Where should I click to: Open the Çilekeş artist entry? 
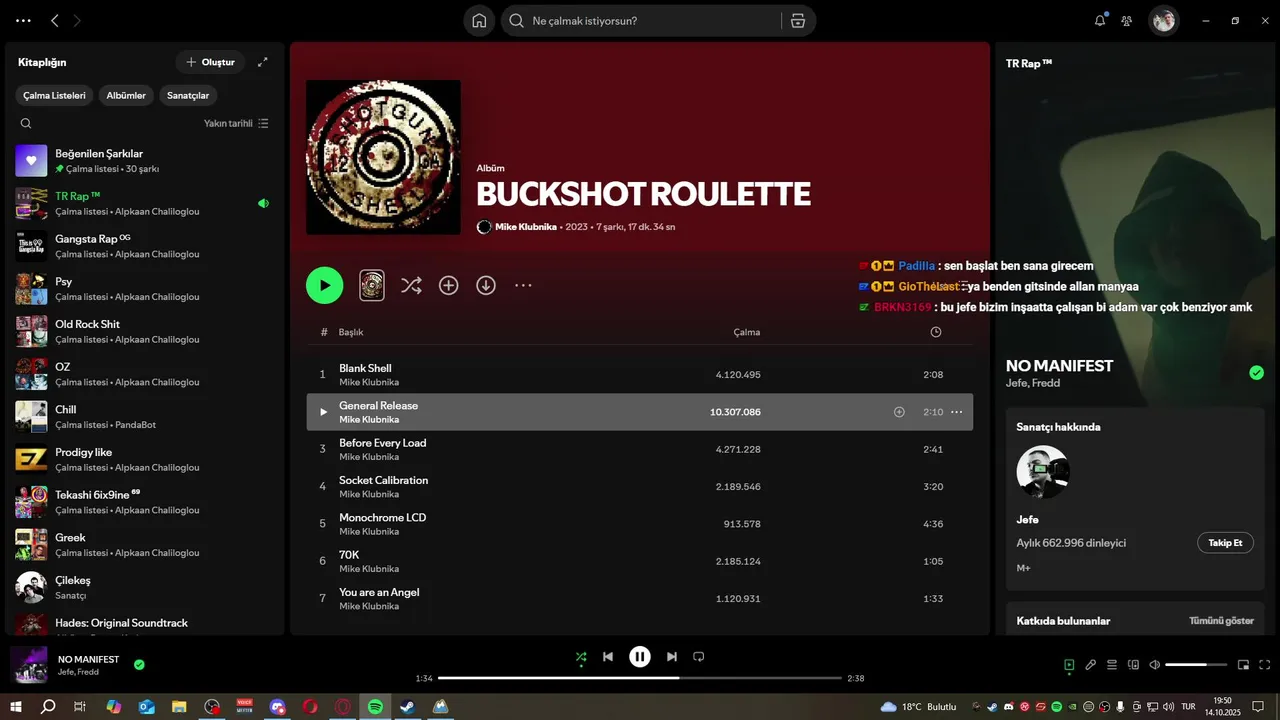pos(144,587)
